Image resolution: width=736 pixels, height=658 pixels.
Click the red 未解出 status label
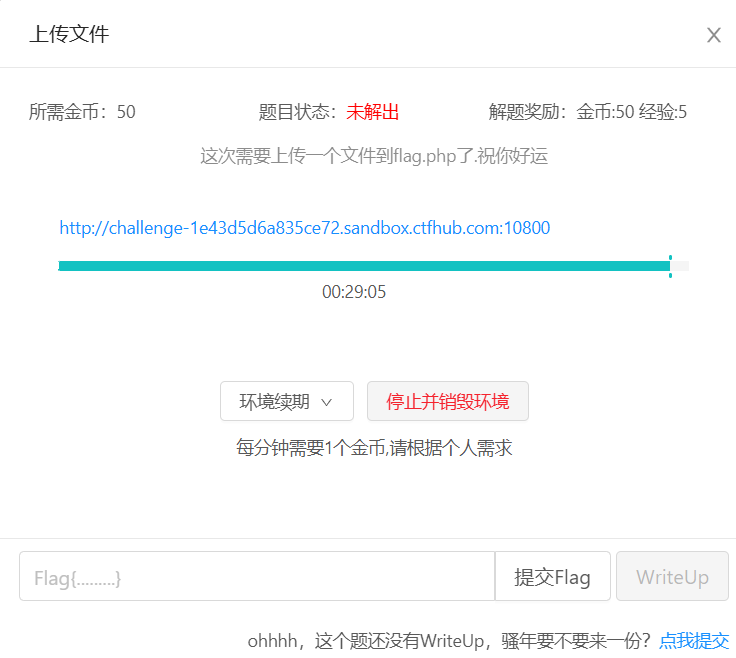pos(373,112)
